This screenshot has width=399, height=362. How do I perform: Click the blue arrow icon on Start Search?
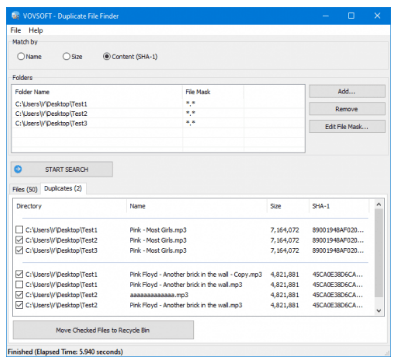point(18,169)
